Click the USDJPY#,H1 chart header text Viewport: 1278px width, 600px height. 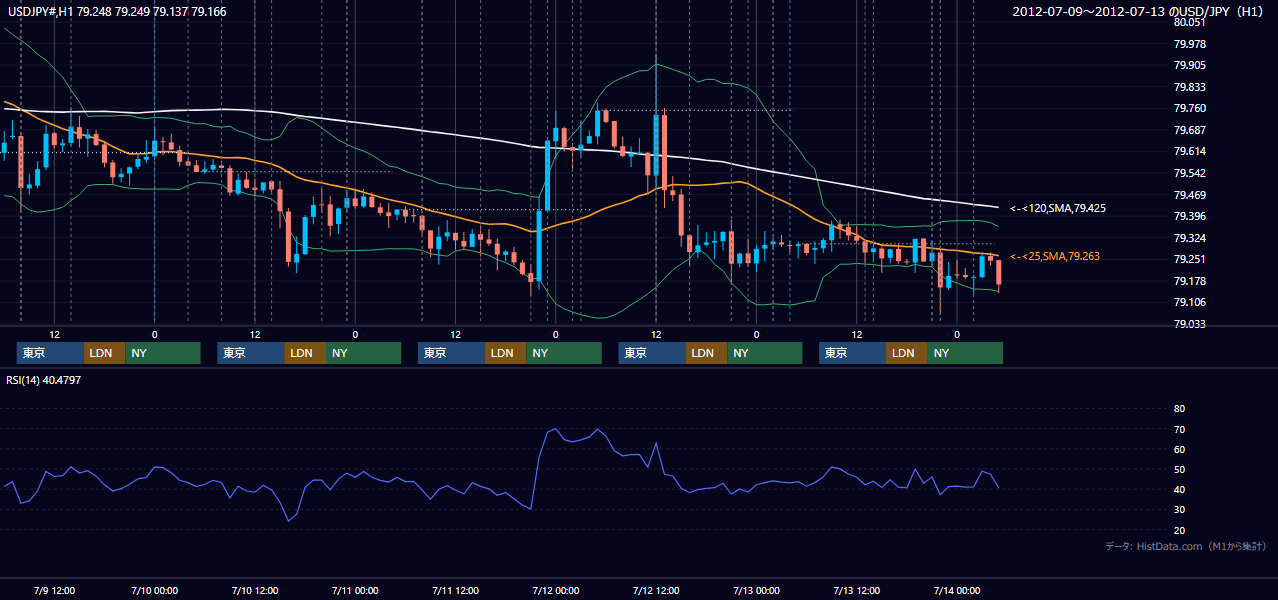pos(116,11)
